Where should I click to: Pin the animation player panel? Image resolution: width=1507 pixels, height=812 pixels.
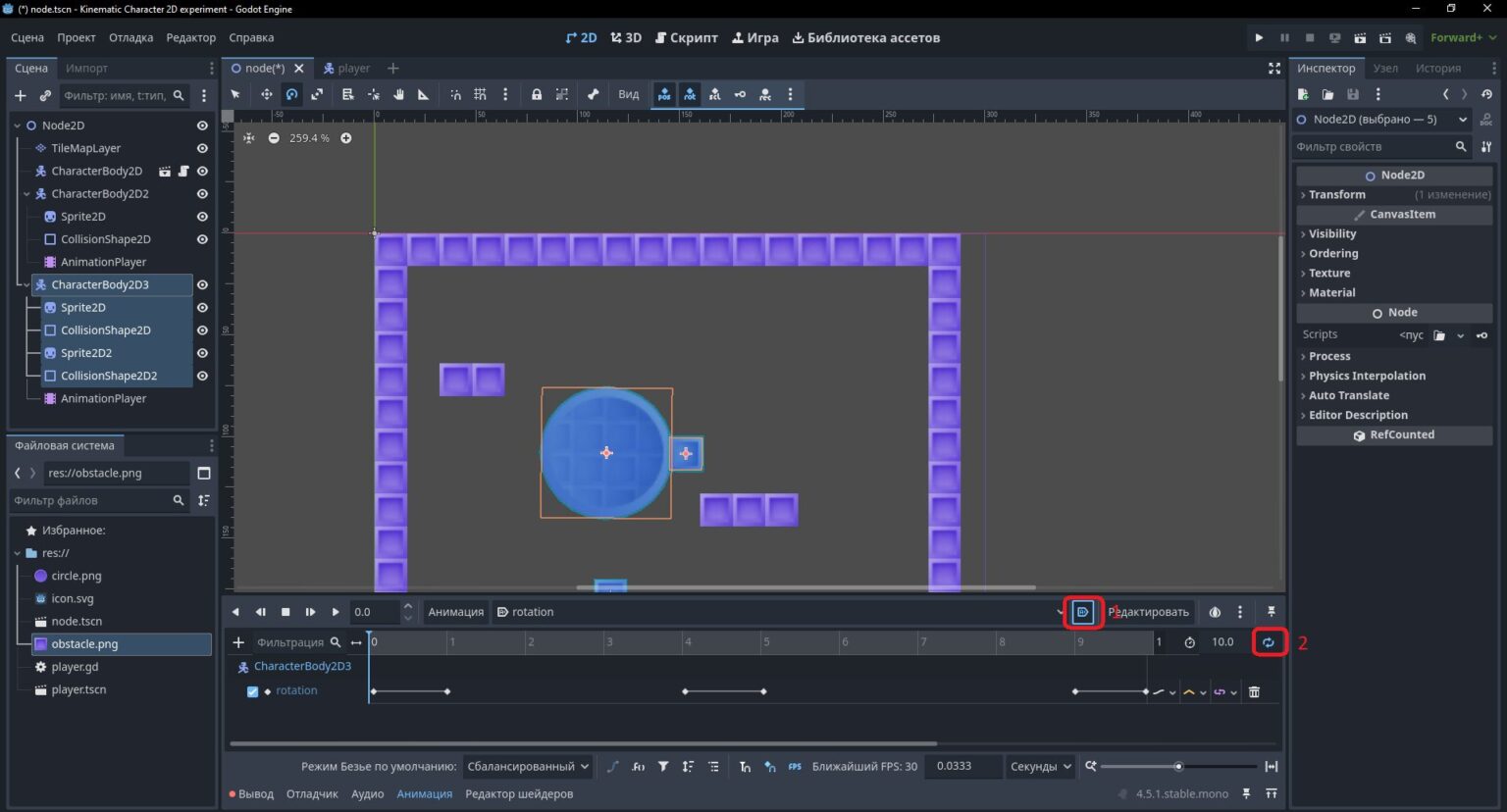[x=1271, y=612]
